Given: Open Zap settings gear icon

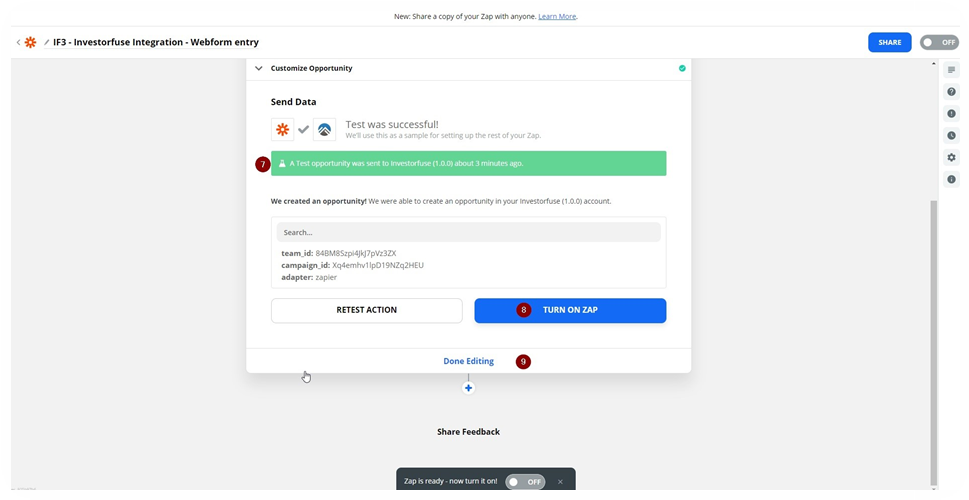Looking at the screenshot, I should click(951, 158).
